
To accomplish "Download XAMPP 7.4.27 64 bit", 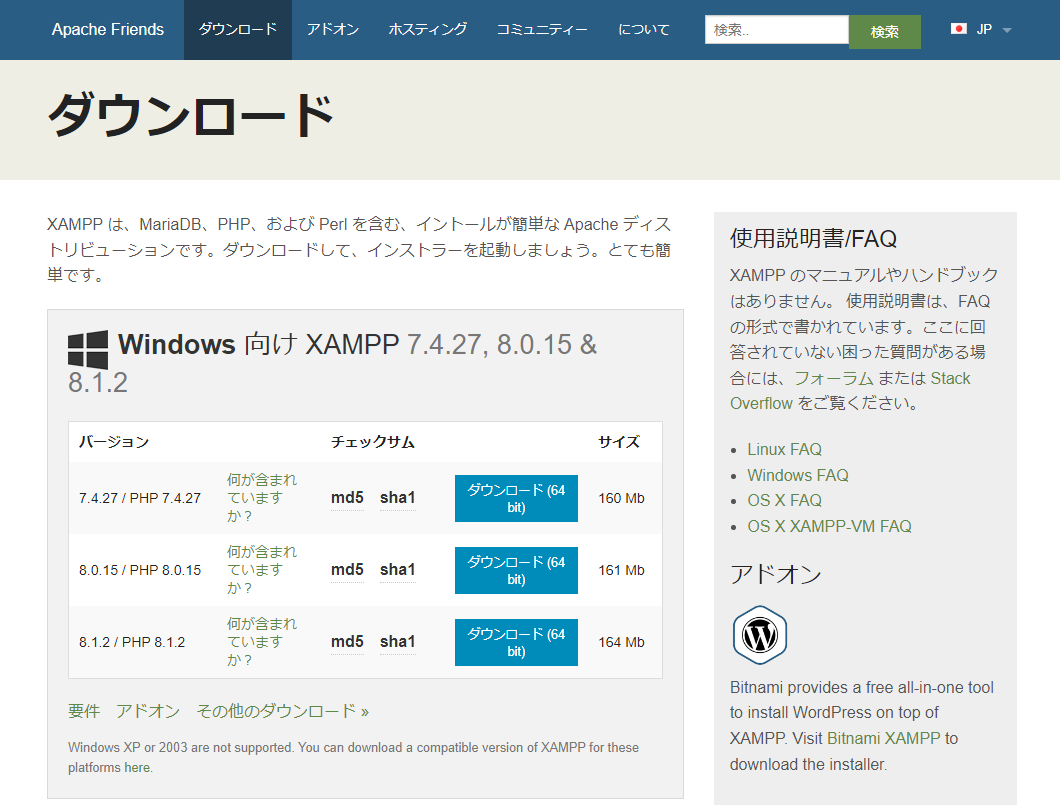I will [516, 498].
